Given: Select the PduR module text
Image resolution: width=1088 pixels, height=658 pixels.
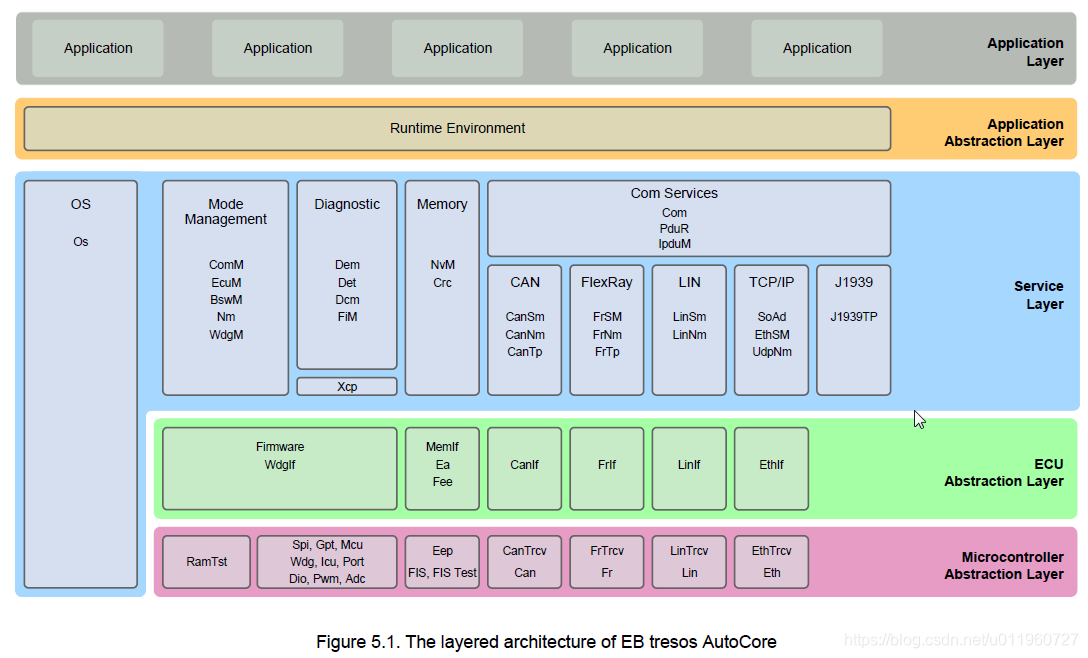Looking at the screenshot, I should [x=674, y=228].
